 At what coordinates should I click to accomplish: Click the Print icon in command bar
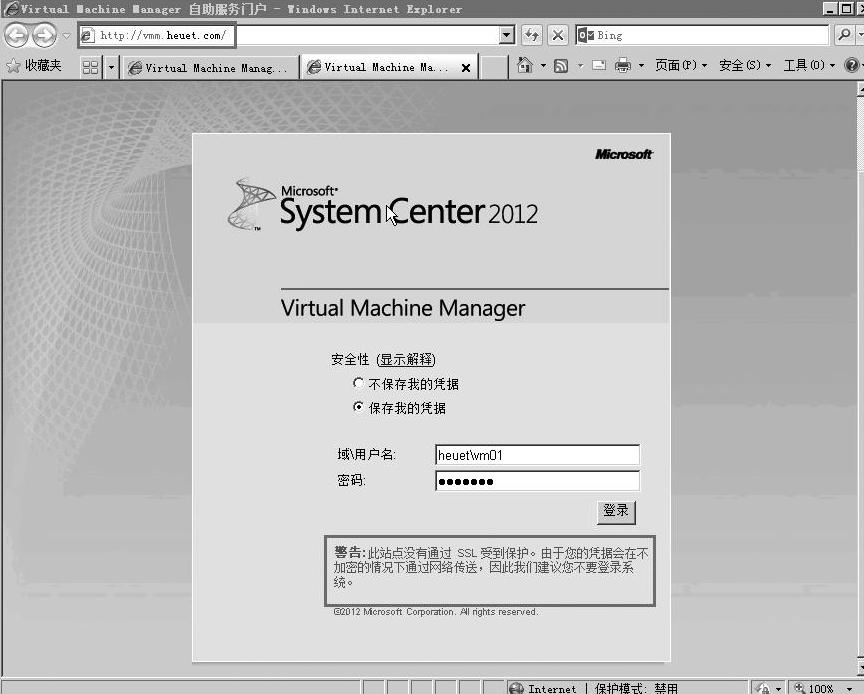pyautogui.click(x=622, y=66)
